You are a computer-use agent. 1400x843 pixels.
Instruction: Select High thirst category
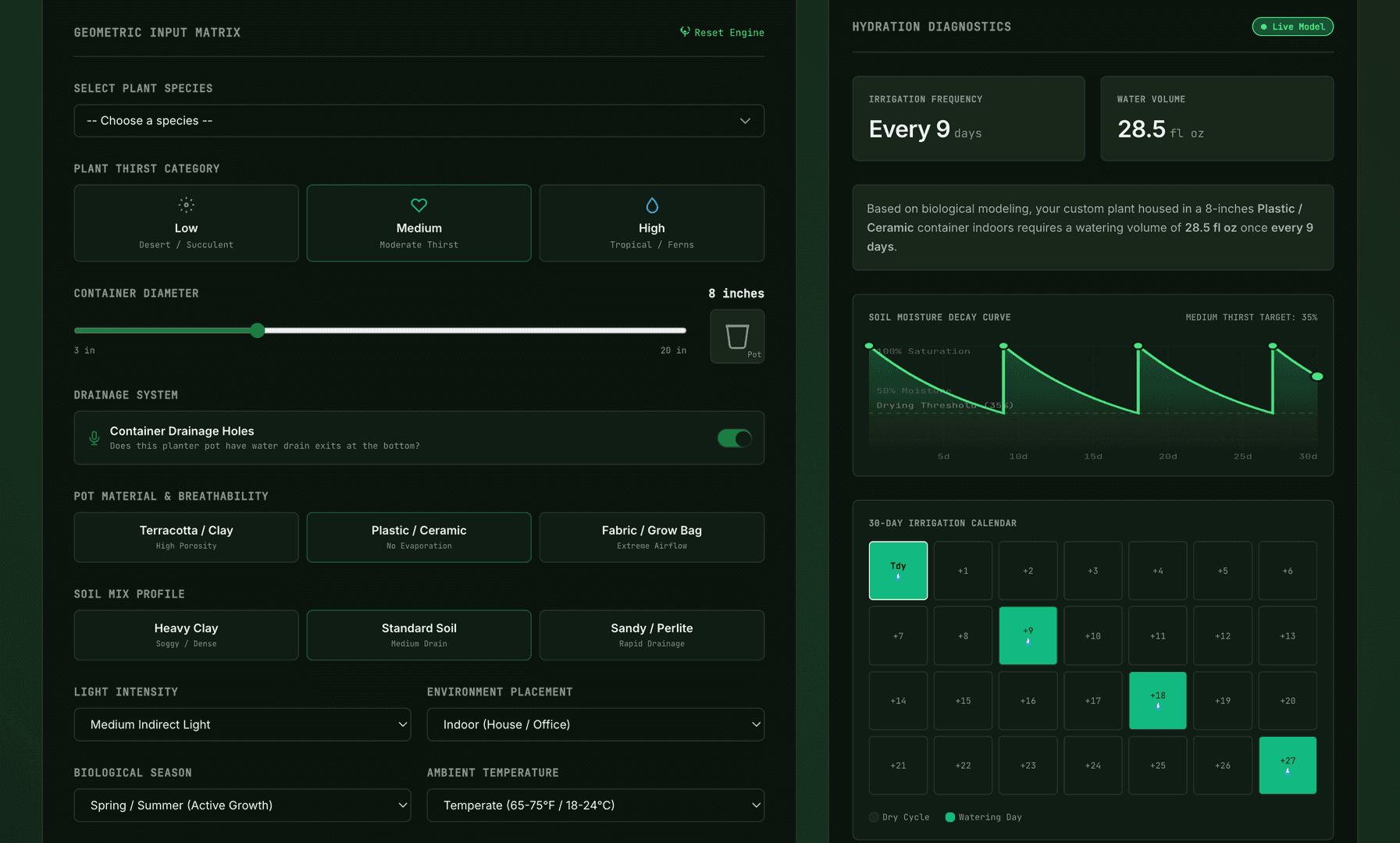coord(652,223)
